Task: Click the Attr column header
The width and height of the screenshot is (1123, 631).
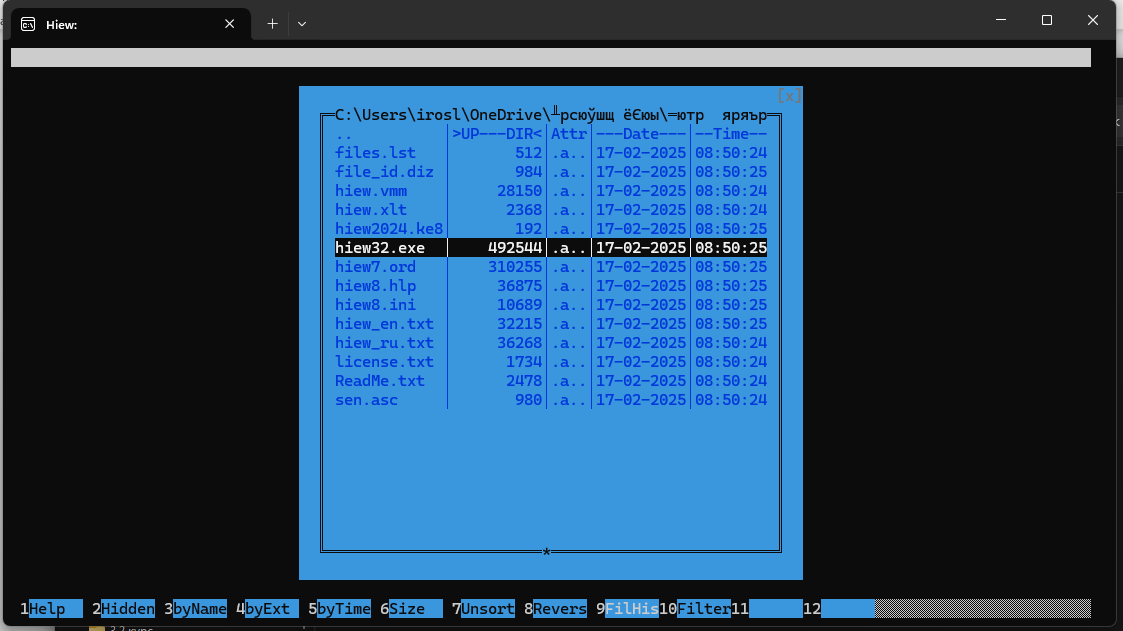Action: [x=569, y=134]
